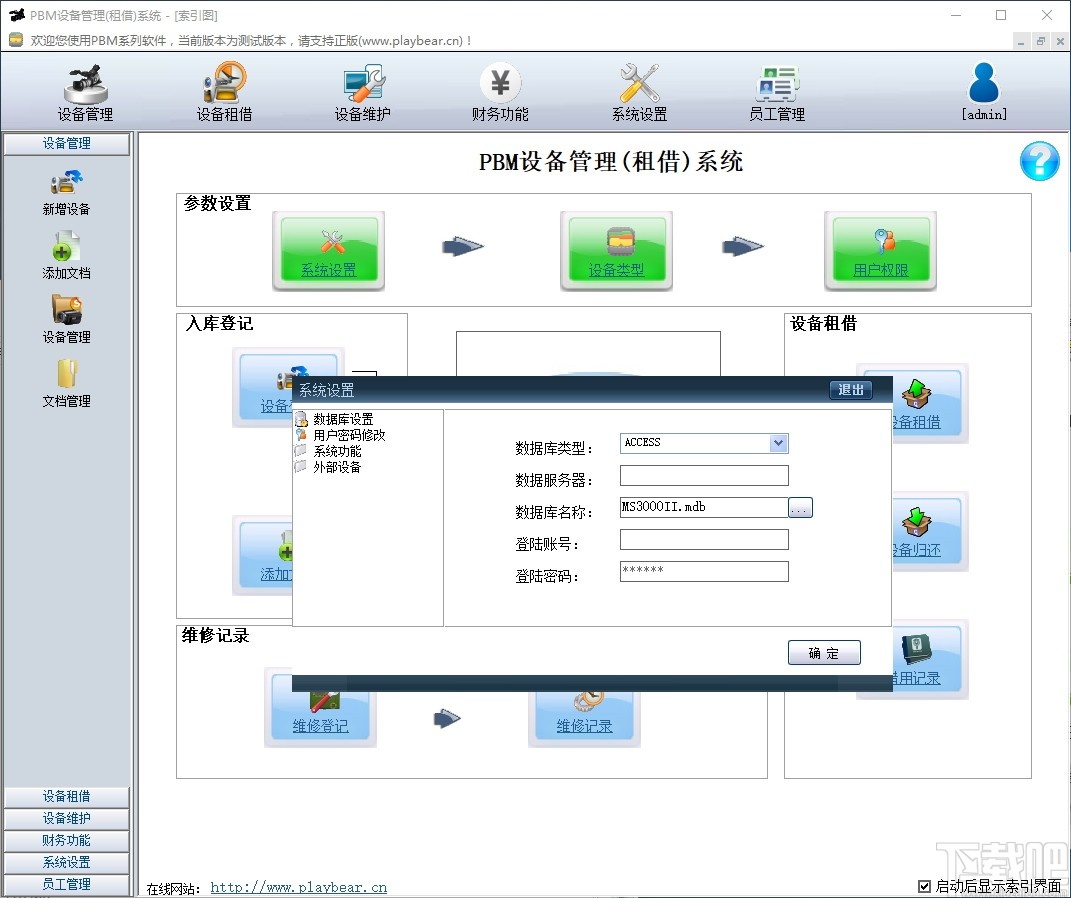Click 新增设备 in the left sidebar
The width and height of the screenshot is (1071, 898).
point(66,192)
